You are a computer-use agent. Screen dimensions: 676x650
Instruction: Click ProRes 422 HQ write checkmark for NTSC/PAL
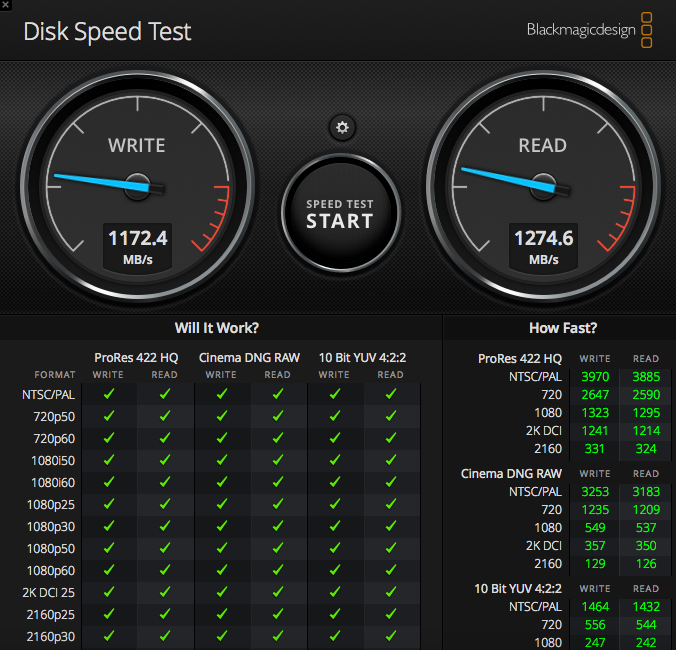109,394
